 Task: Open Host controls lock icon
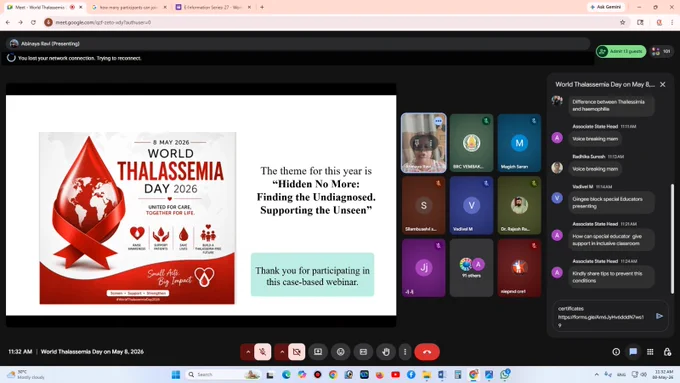[x=667, y=352]
